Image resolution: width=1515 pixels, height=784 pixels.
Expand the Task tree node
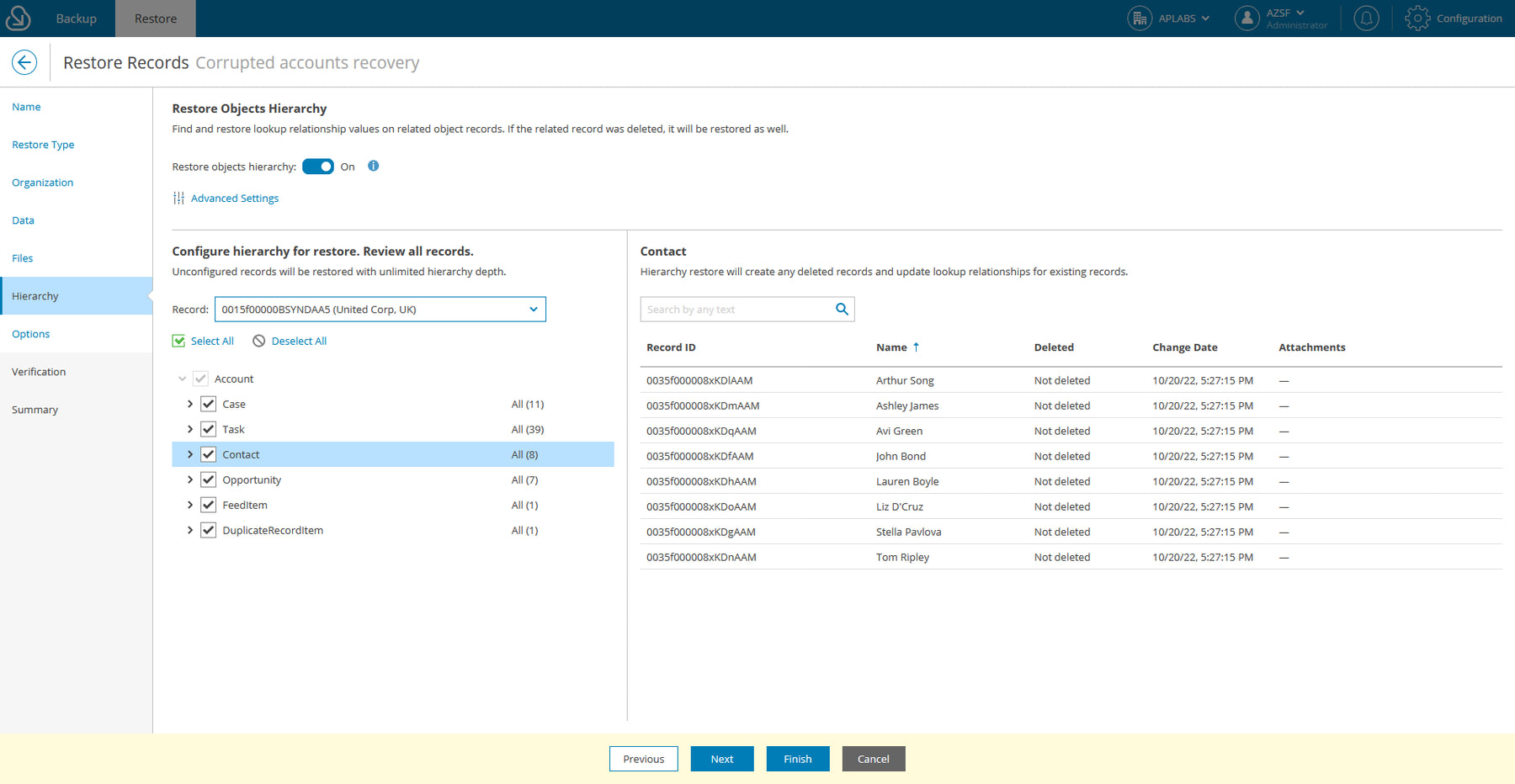(x=190, y=429)
